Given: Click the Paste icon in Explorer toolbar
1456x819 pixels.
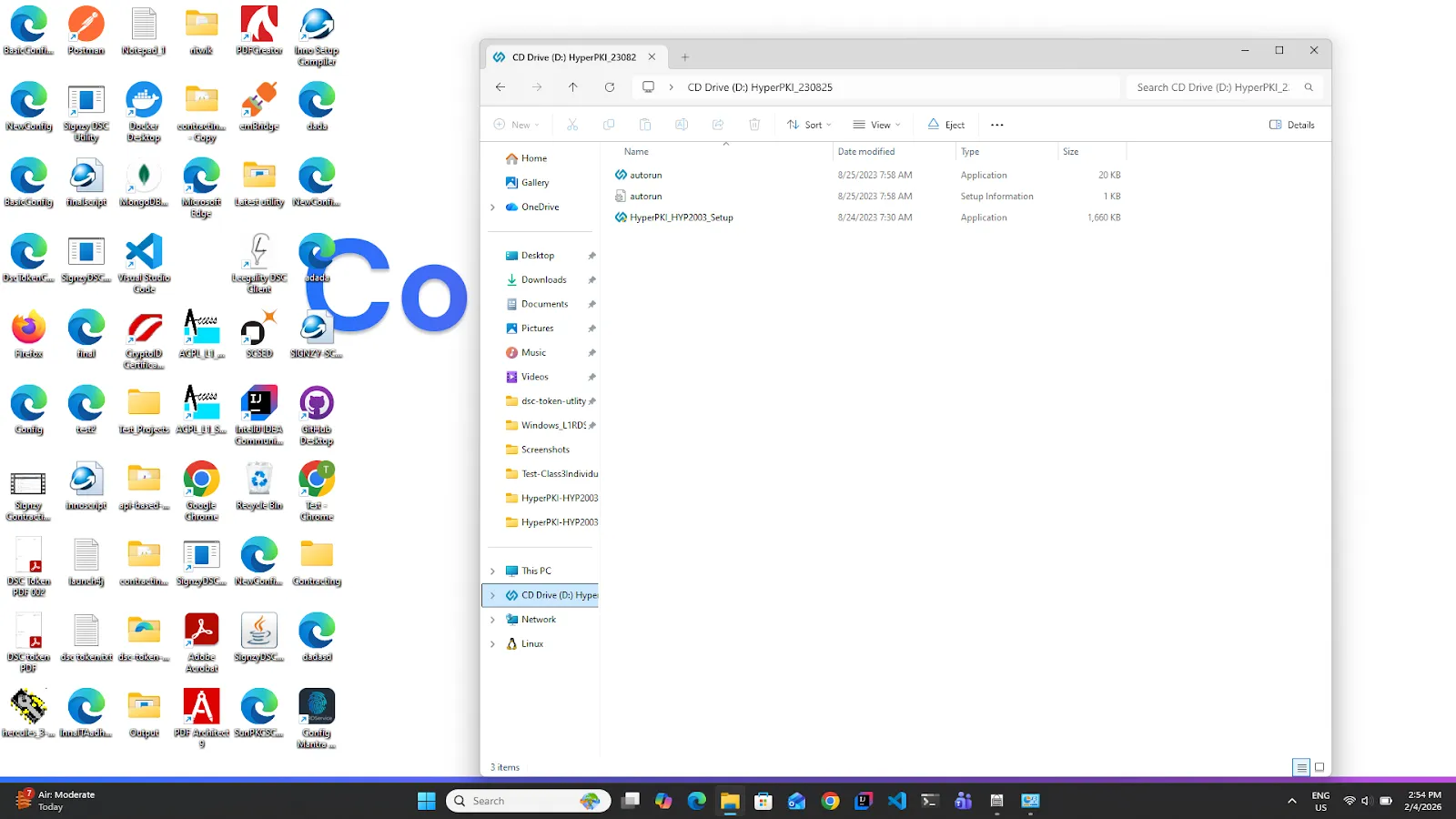Looking at the screenshot, I should click(645, 125).
